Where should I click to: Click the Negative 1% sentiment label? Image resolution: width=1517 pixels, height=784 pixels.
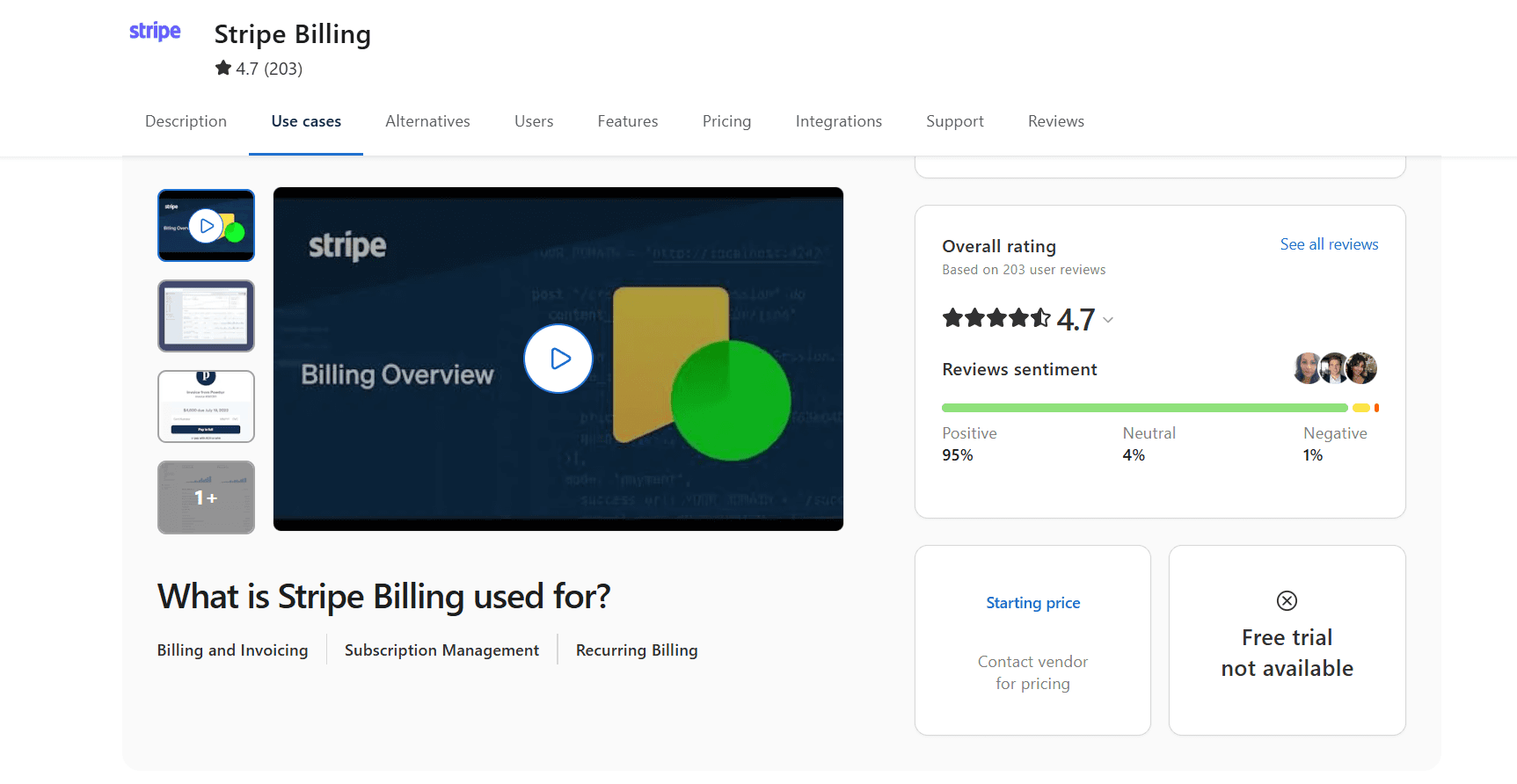pos(1335,444)
